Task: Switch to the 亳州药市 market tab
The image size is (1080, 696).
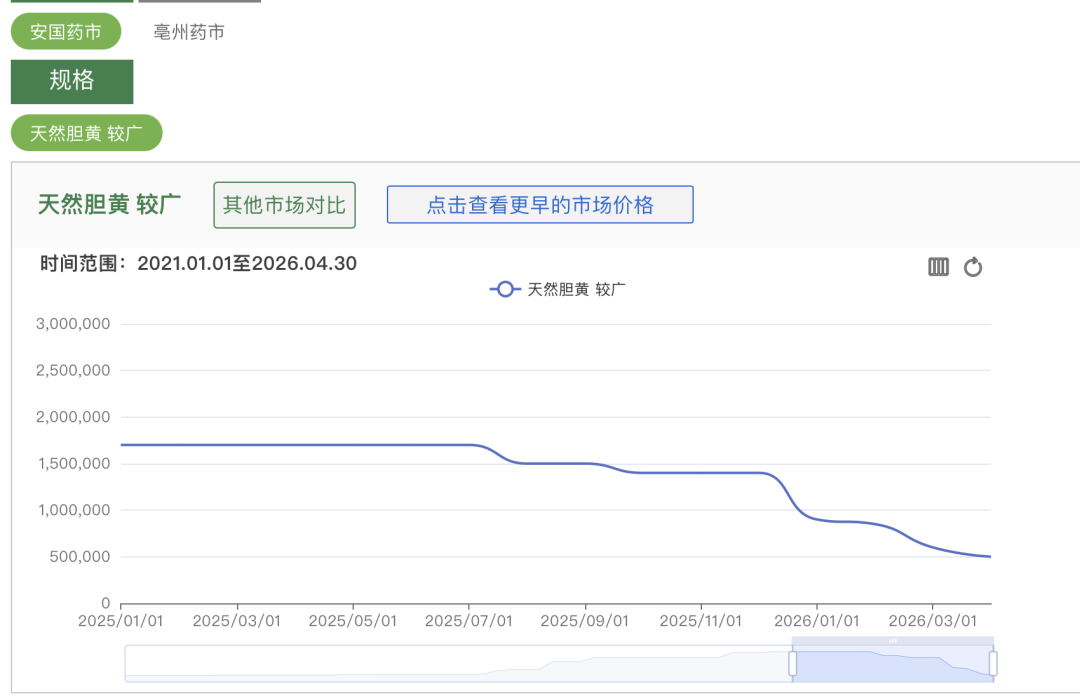Action: [189, 32]
